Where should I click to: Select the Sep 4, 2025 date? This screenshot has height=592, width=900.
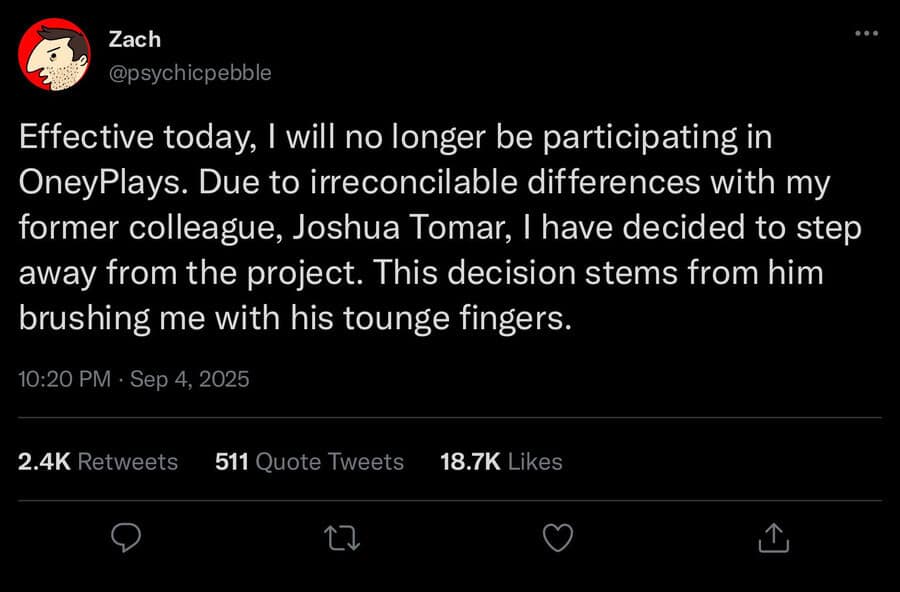[x=189, y=379]
